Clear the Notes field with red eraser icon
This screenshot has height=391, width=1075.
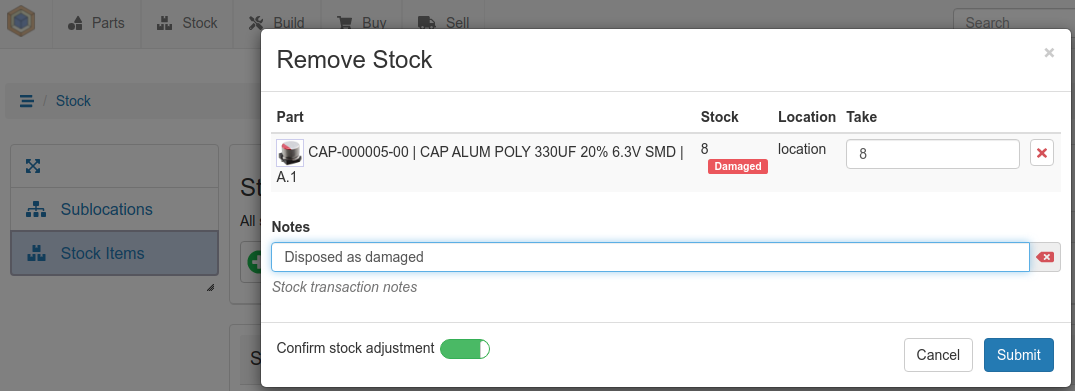pos(1045,257)
